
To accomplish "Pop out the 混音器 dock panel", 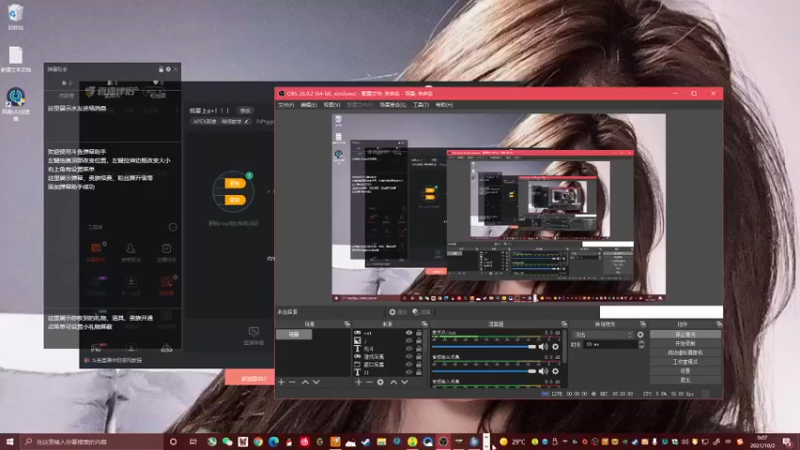I will (564, 324).
